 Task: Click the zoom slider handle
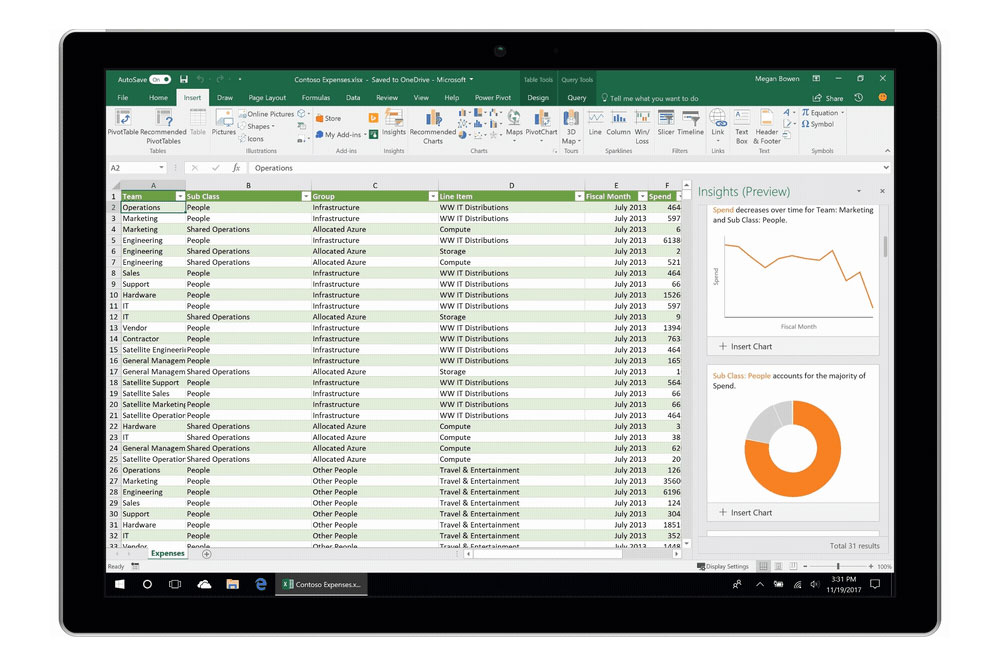tap(838, 566)
